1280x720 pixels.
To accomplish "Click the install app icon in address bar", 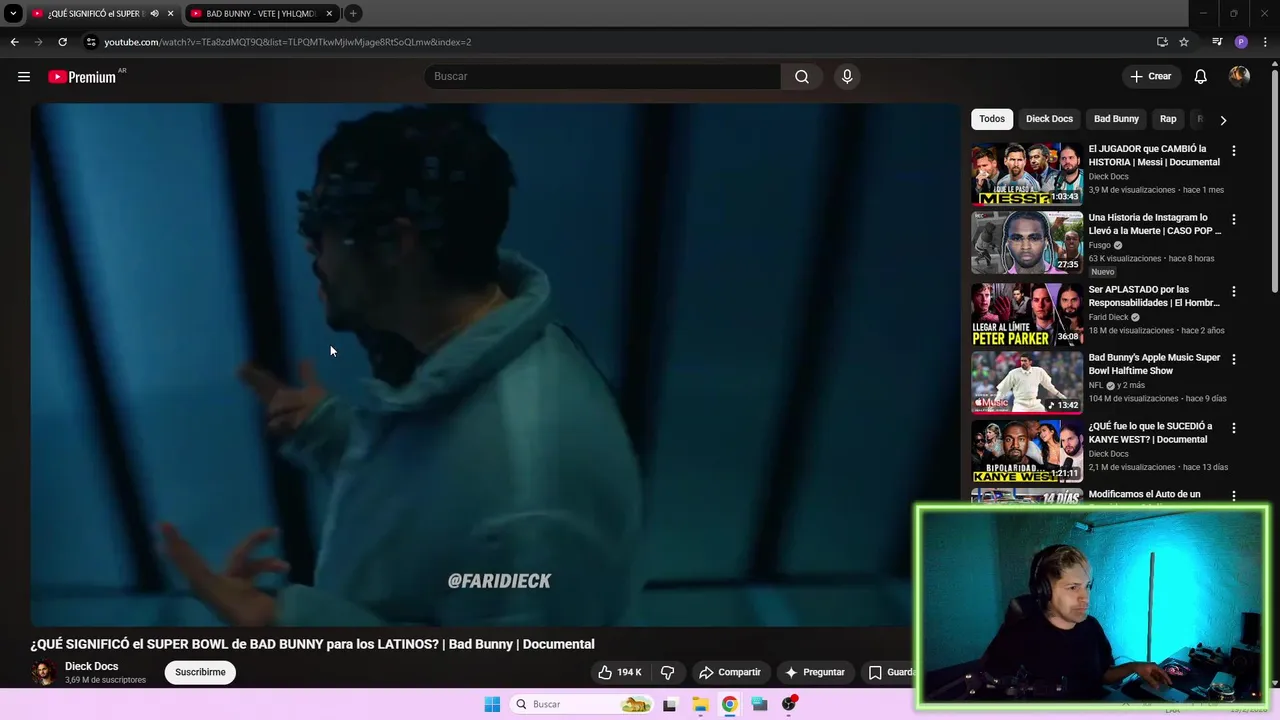I will 1162,42.
